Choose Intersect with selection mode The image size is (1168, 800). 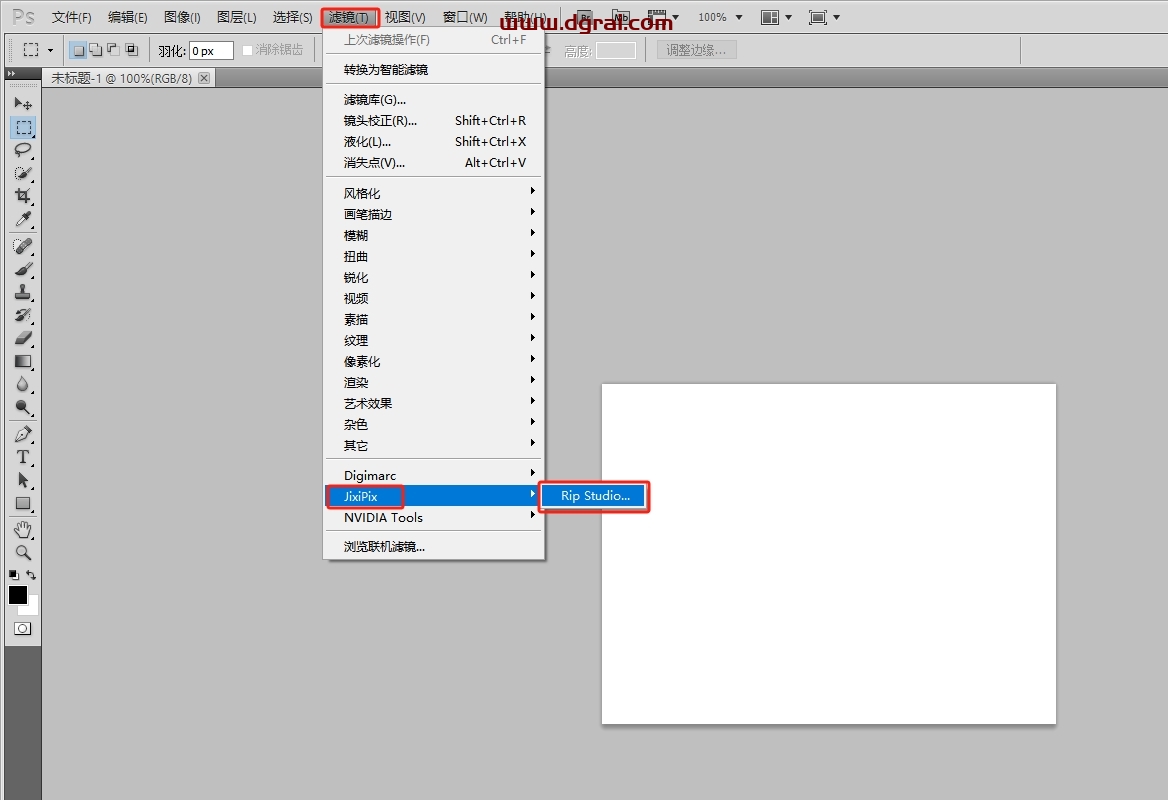coord(132,50)
